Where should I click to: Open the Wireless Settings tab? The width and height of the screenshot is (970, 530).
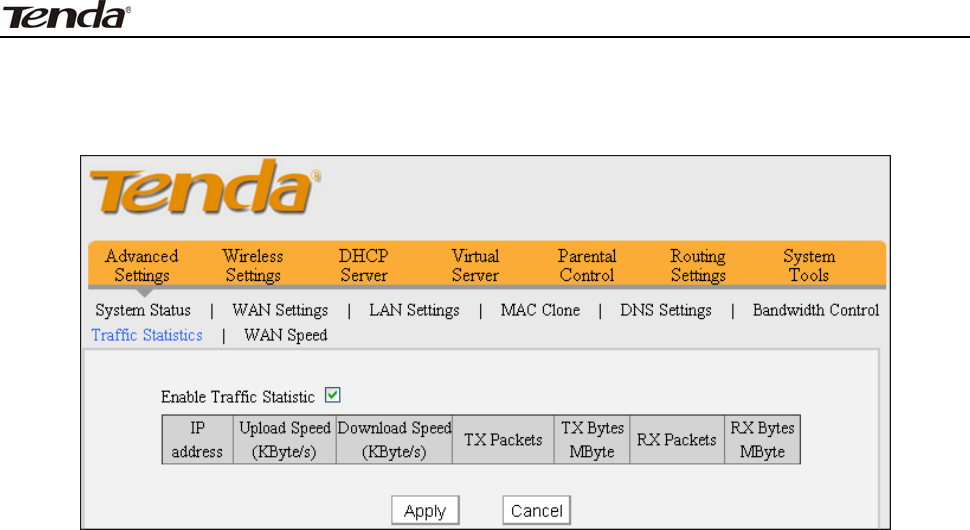click(x=252, y=265)
